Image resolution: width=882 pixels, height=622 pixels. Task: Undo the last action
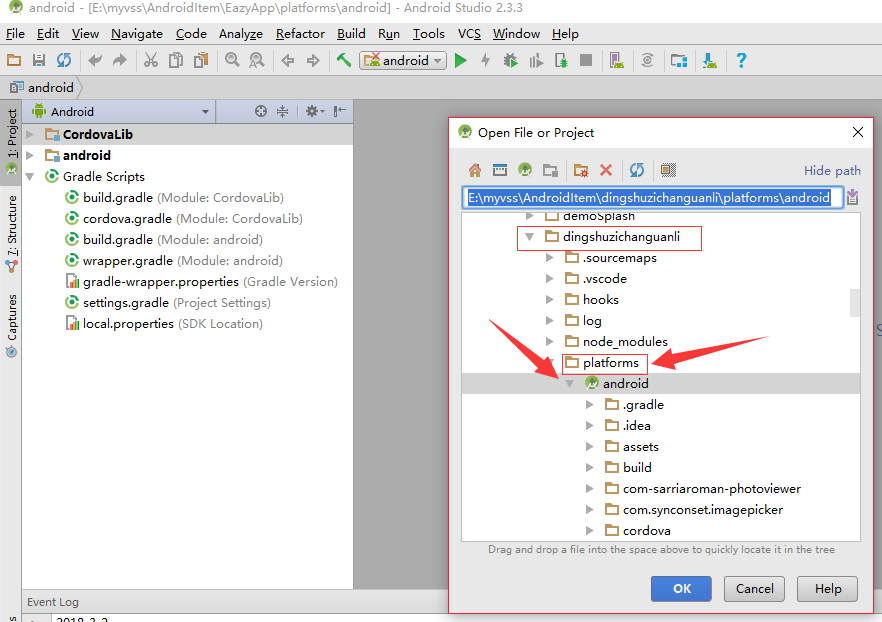point(94,60)
